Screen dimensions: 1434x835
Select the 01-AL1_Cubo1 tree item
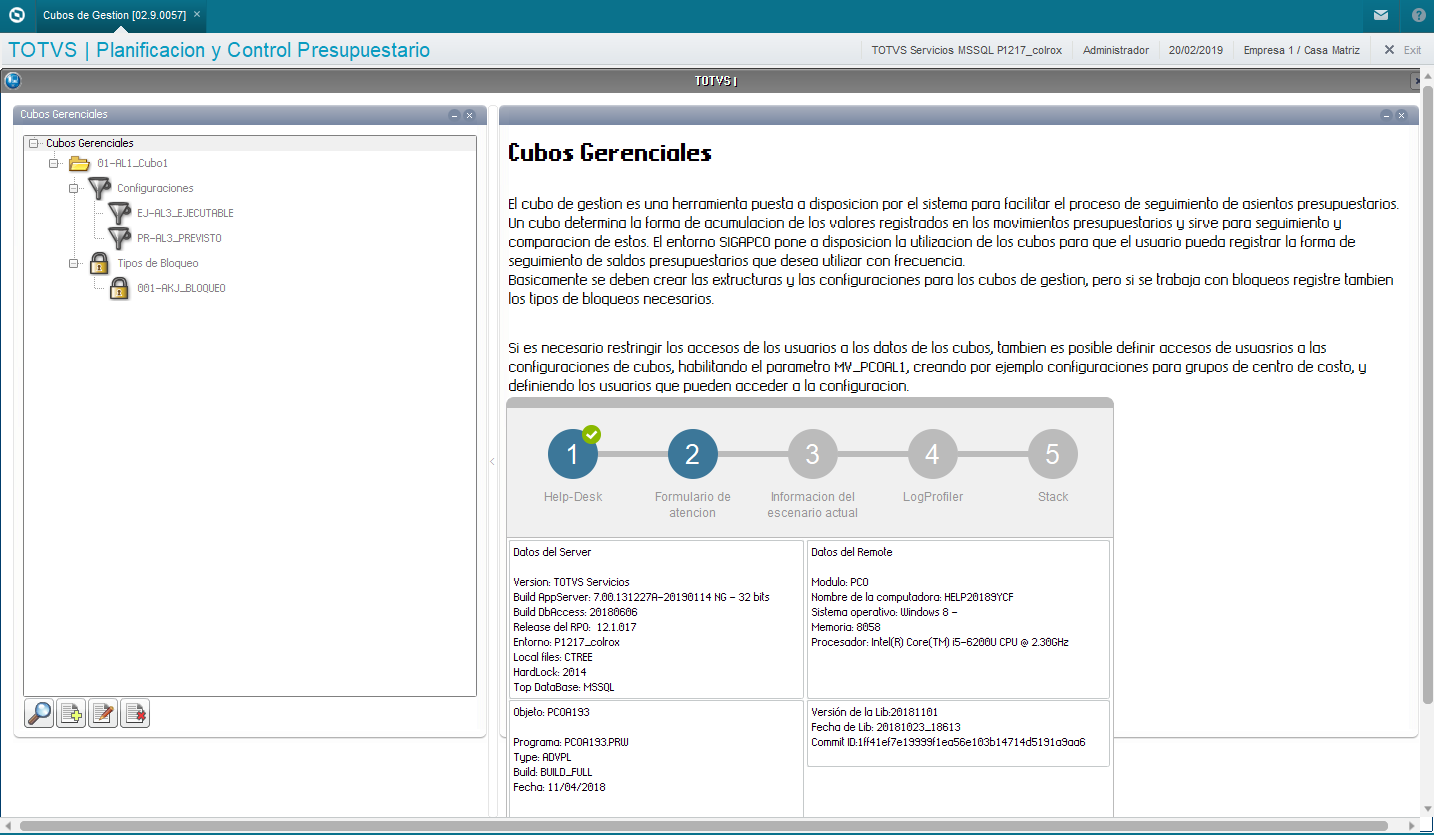pyautogui.click(x=132, y=163)
